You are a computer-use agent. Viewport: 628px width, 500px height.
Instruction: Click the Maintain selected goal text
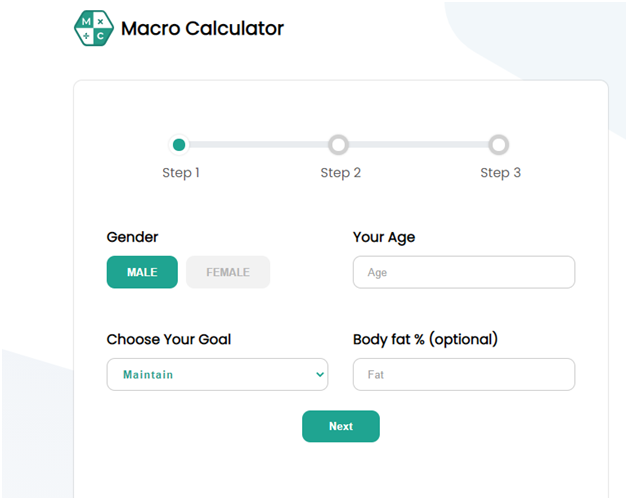[148, 375]
